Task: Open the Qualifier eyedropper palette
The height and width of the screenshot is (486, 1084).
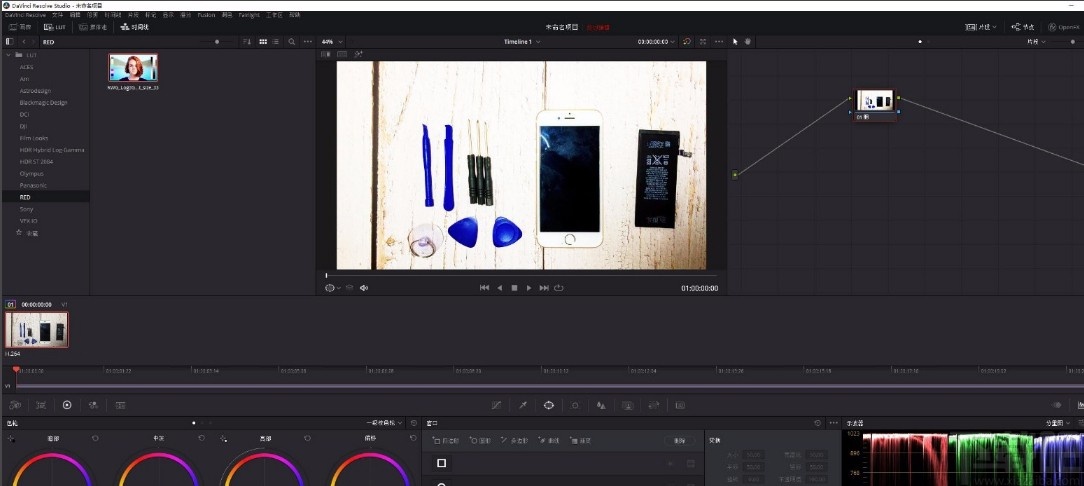Action: pyautogui.click(x=523, y=405)
